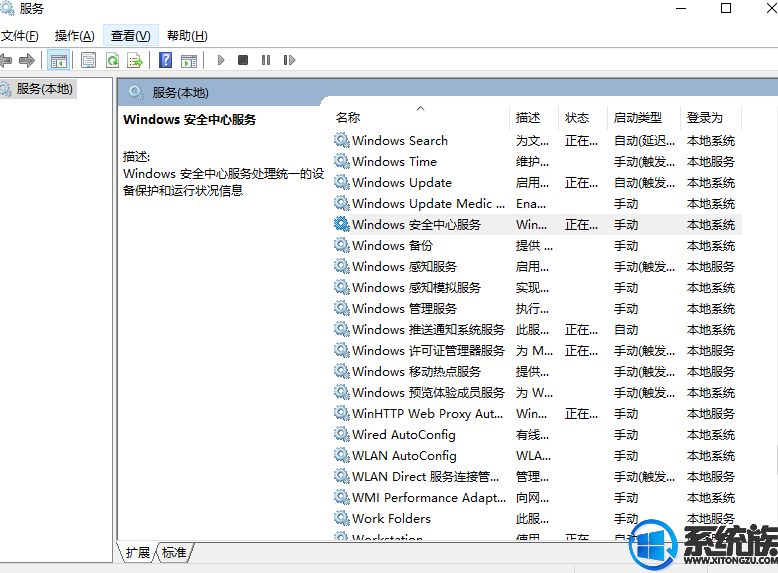Select Windows Update Medic service name
The width and height of the screenshot is (778, 573).
(428, 203)
